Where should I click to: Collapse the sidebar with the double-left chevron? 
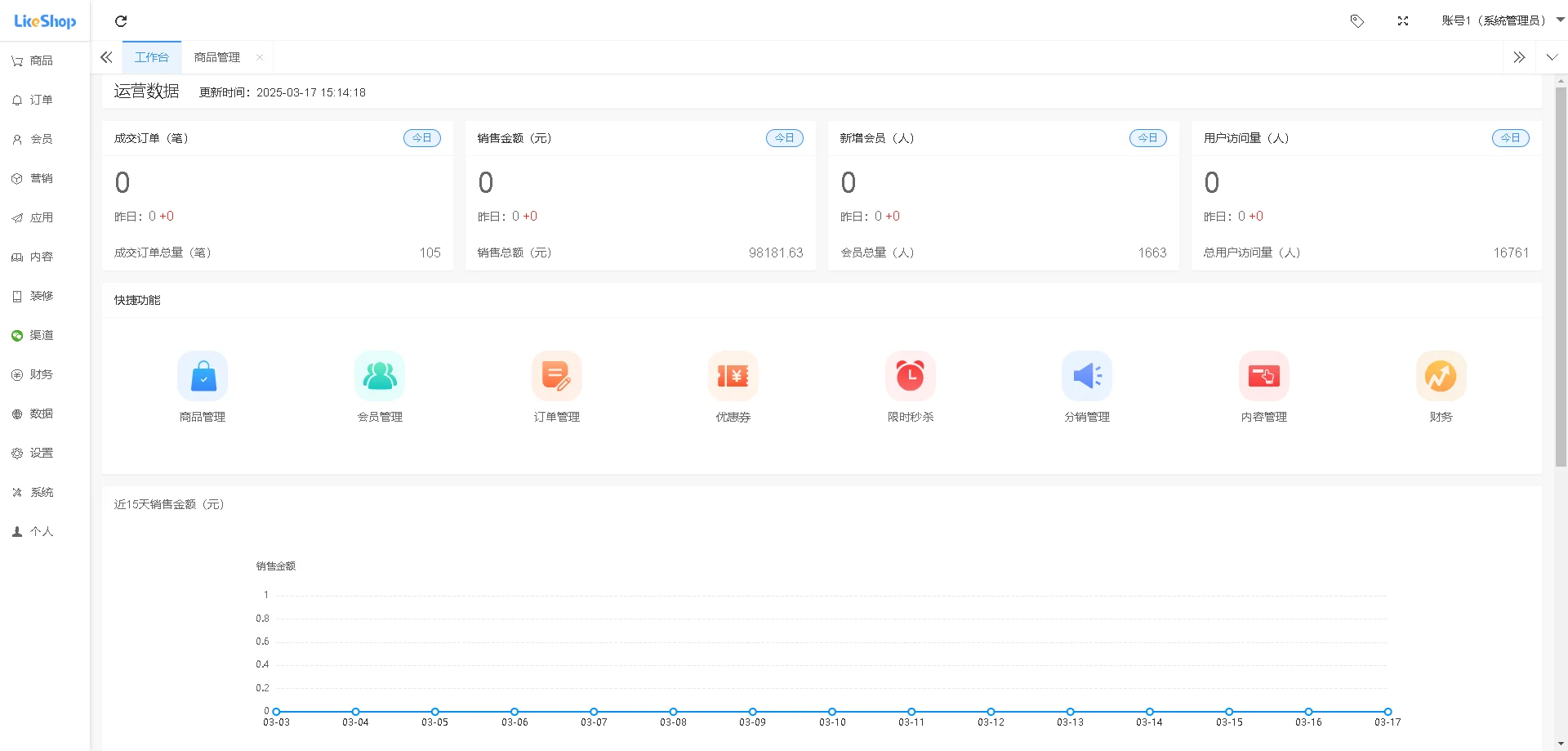pyautogui.click(x=105, y=57)
